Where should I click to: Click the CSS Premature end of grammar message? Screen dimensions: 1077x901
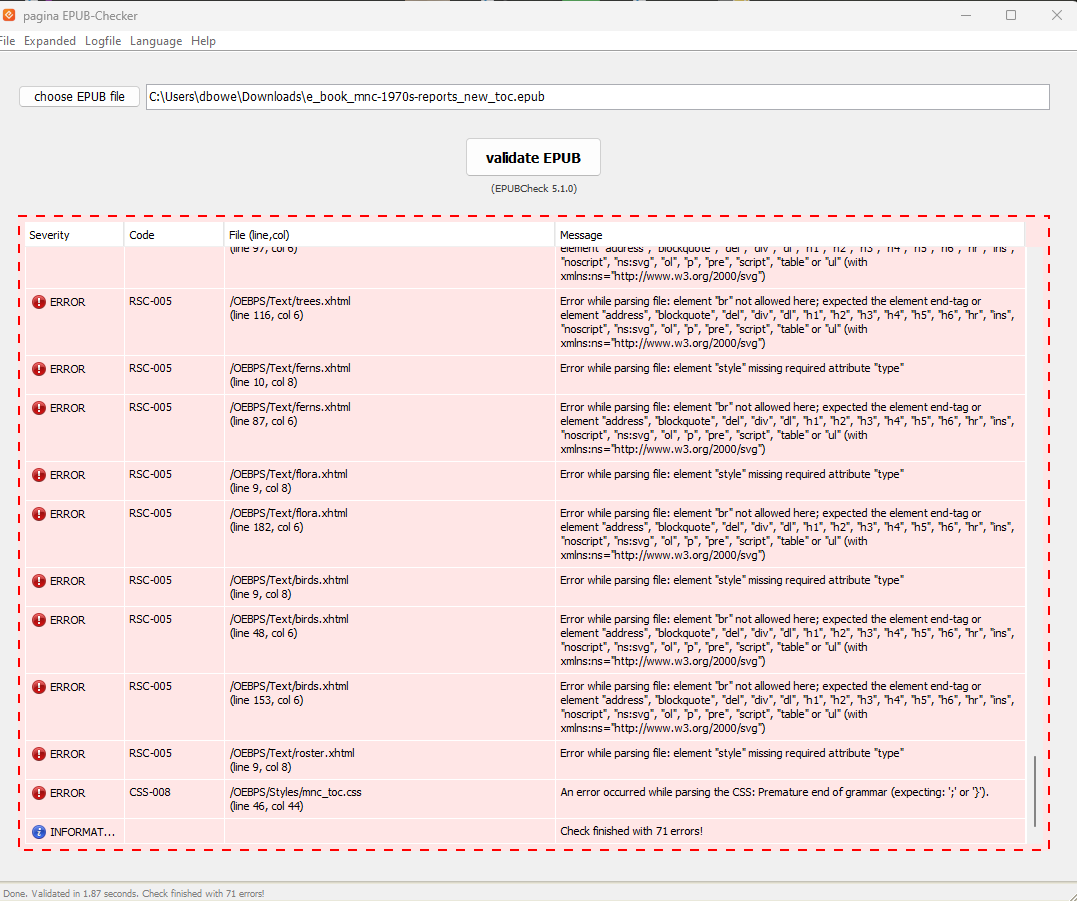pyautogui.click(x=774, y=792)
